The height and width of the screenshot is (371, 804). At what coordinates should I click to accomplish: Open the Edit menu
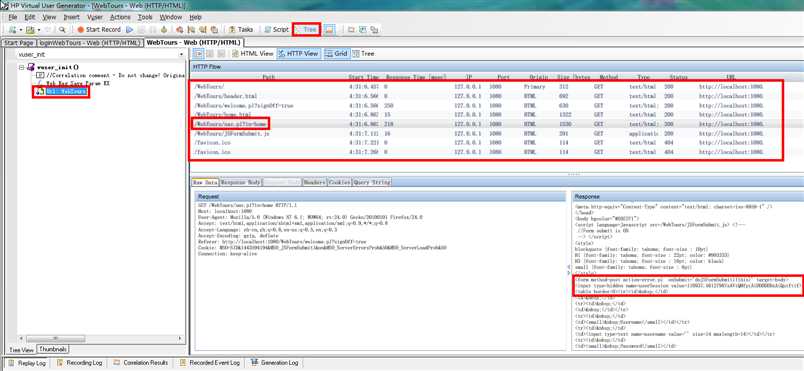tap(30, 17)
